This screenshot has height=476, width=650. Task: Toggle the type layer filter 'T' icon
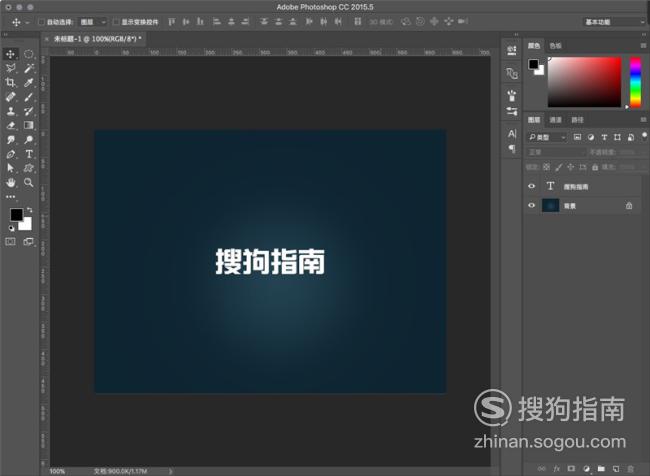click(x=604, y=137)
